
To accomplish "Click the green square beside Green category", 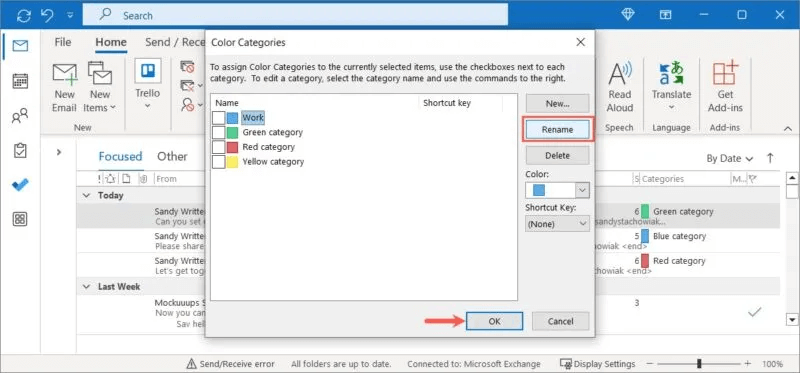I will [x=233, y=133].
